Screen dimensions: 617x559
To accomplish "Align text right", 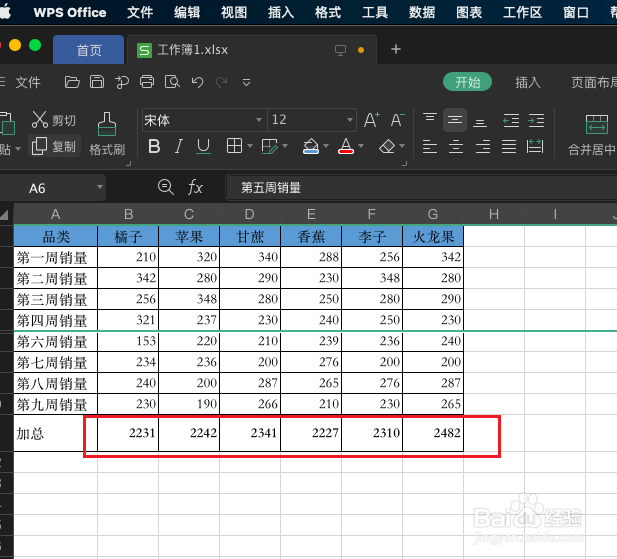I will [x=483, y=146].
